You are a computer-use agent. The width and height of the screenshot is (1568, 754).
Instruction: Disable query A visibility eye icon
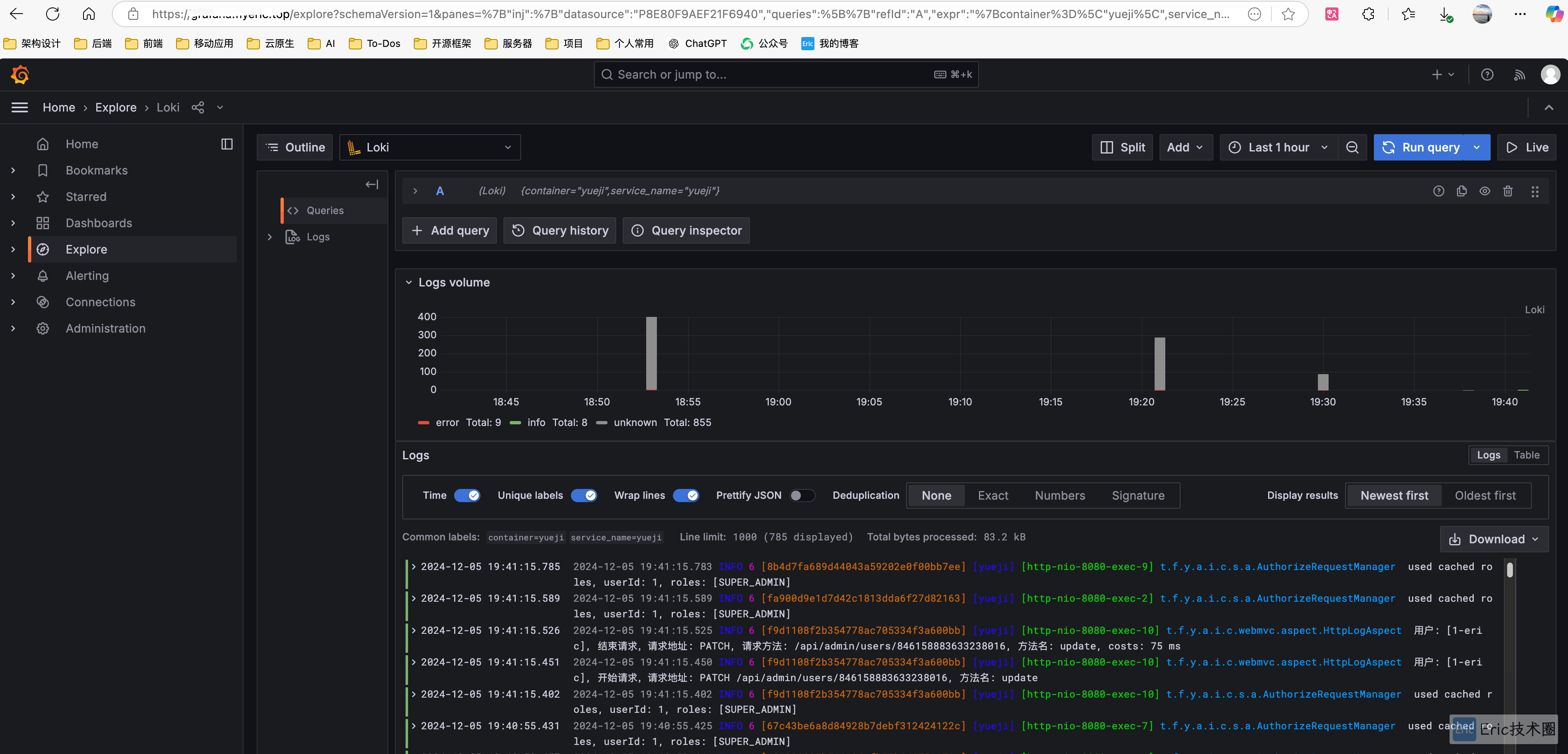1484,191
